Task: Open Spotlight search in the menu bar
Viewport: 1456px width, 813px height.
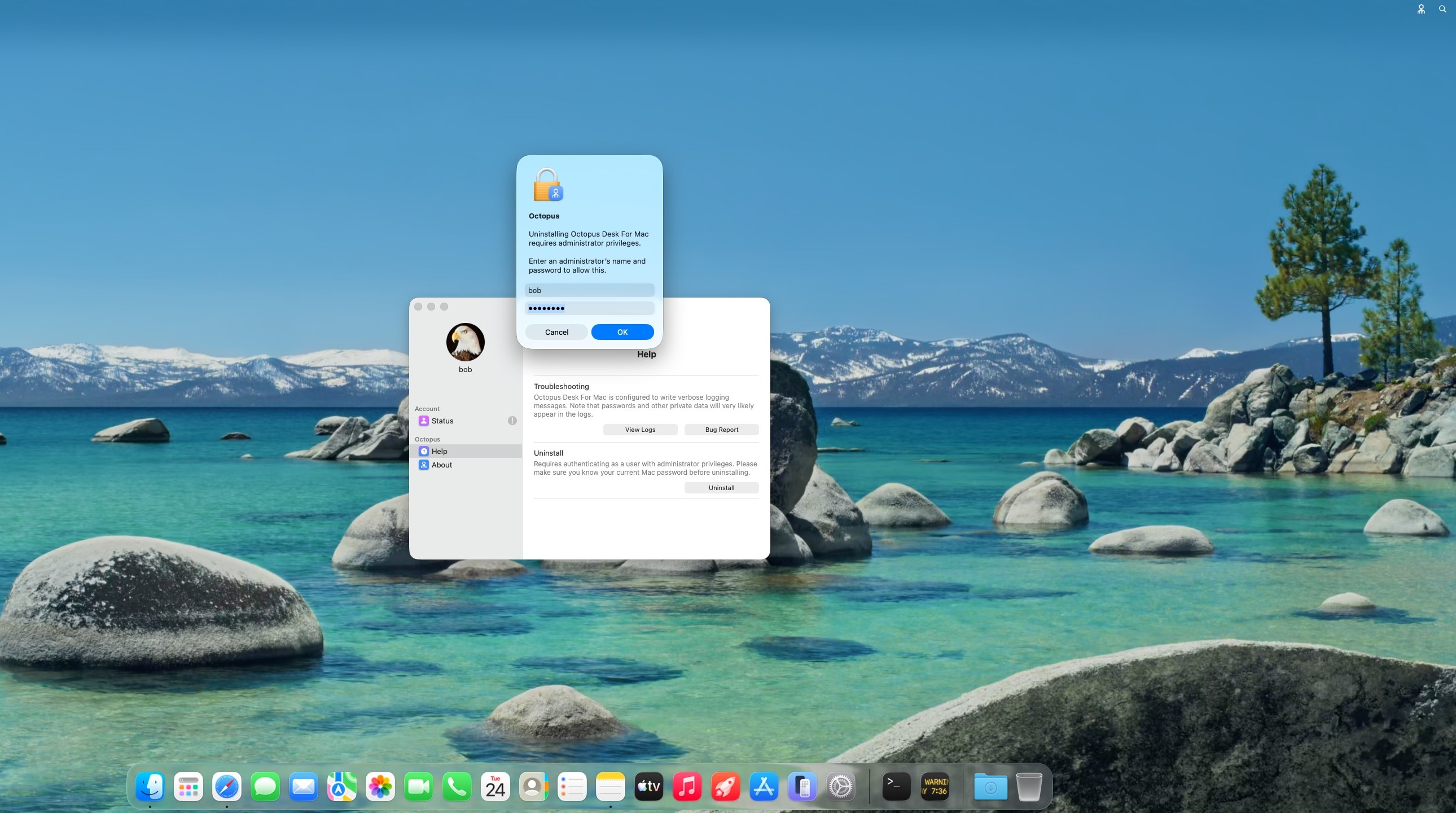Action: [x=1442, y=9]
